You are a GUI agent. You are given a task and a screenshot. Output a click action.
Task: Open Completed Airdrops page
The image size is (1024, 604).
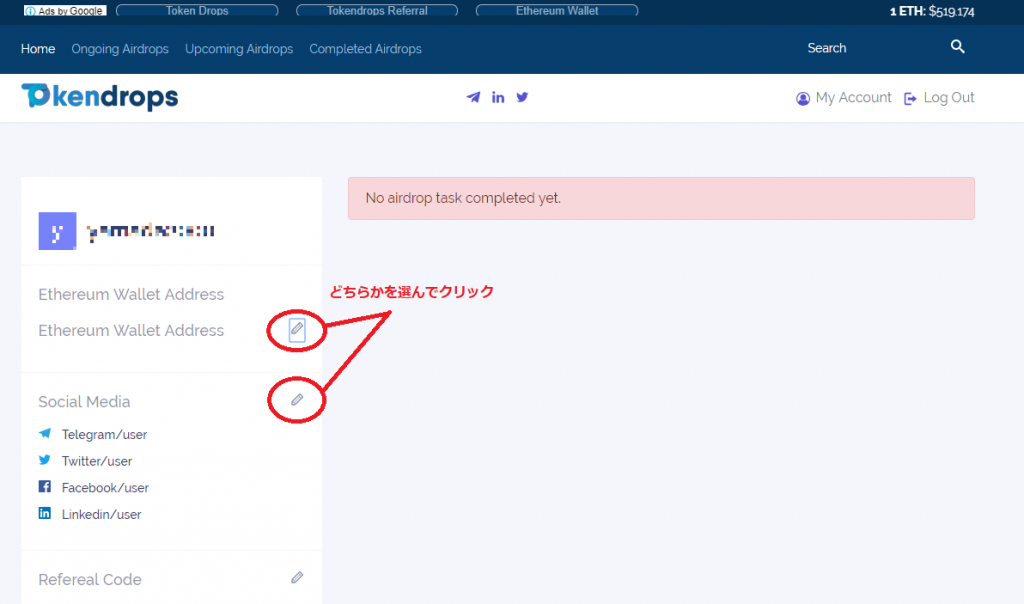tap(366, 49)
